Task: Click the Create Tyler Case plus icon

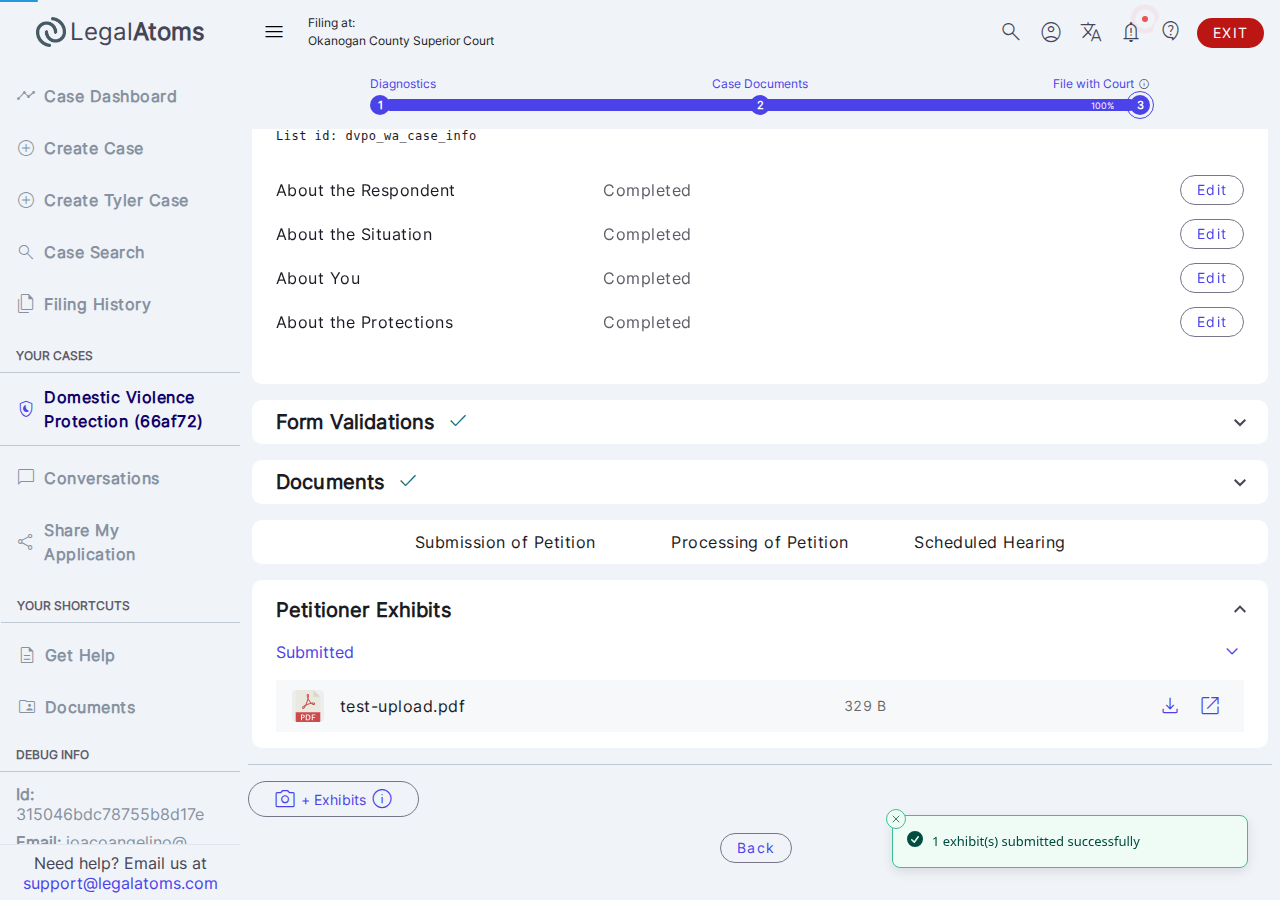Action: tap(26, 200)
